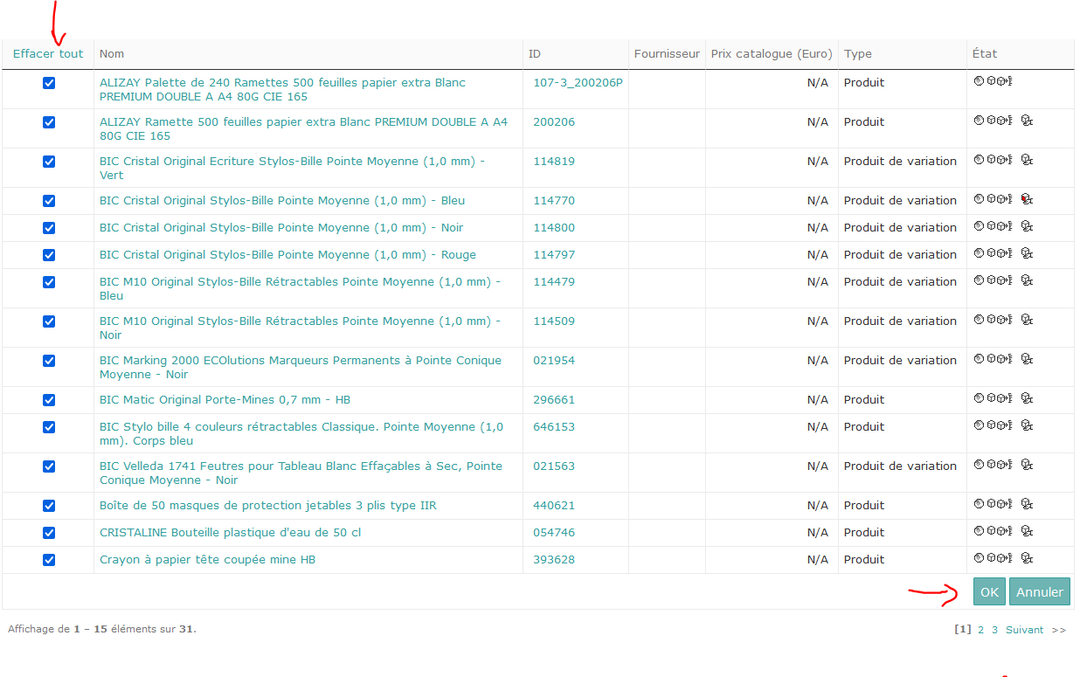Click round status icon in row 200206
The width and height of the screenshot is (1080, 677).
point(979,121)
